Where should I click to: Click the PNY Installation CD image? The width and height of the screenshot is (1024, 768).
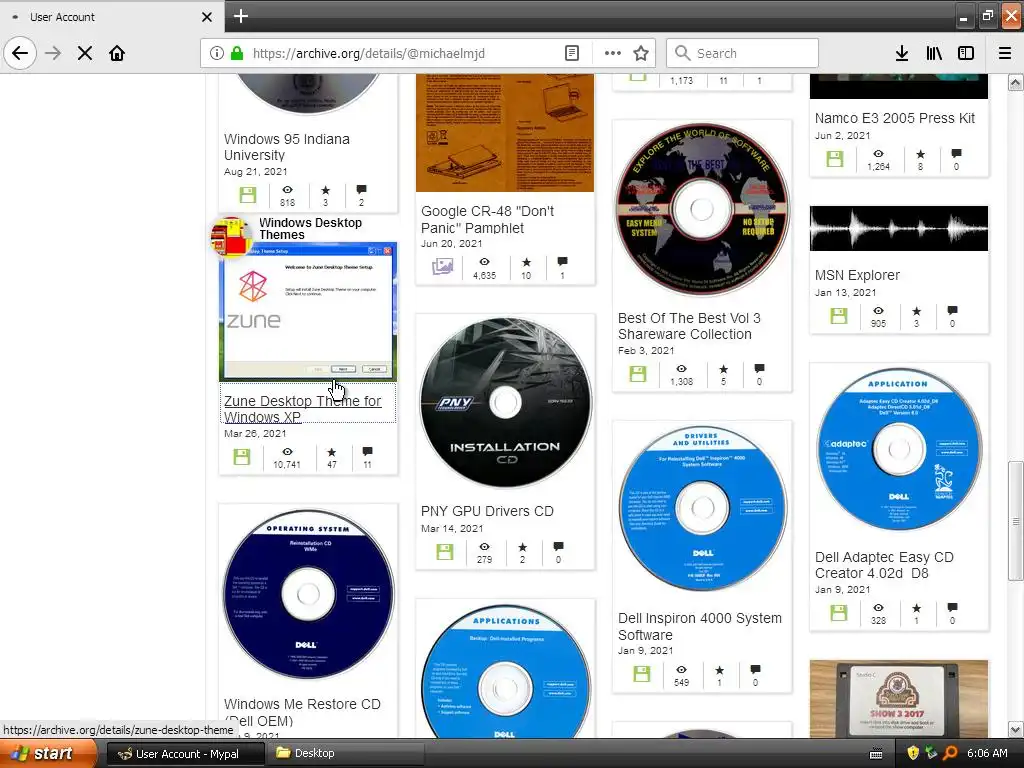coord(505,403)
